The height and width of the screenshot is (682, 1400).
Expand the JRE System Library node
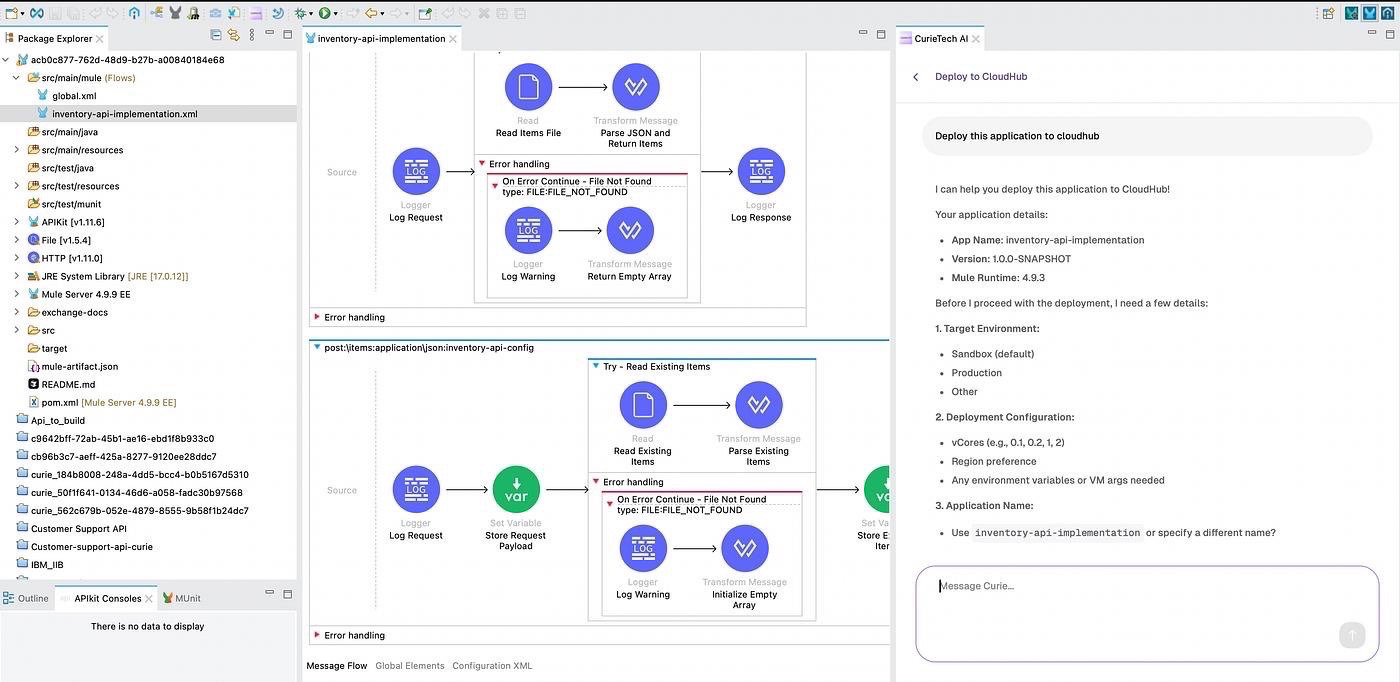[16, 276]
